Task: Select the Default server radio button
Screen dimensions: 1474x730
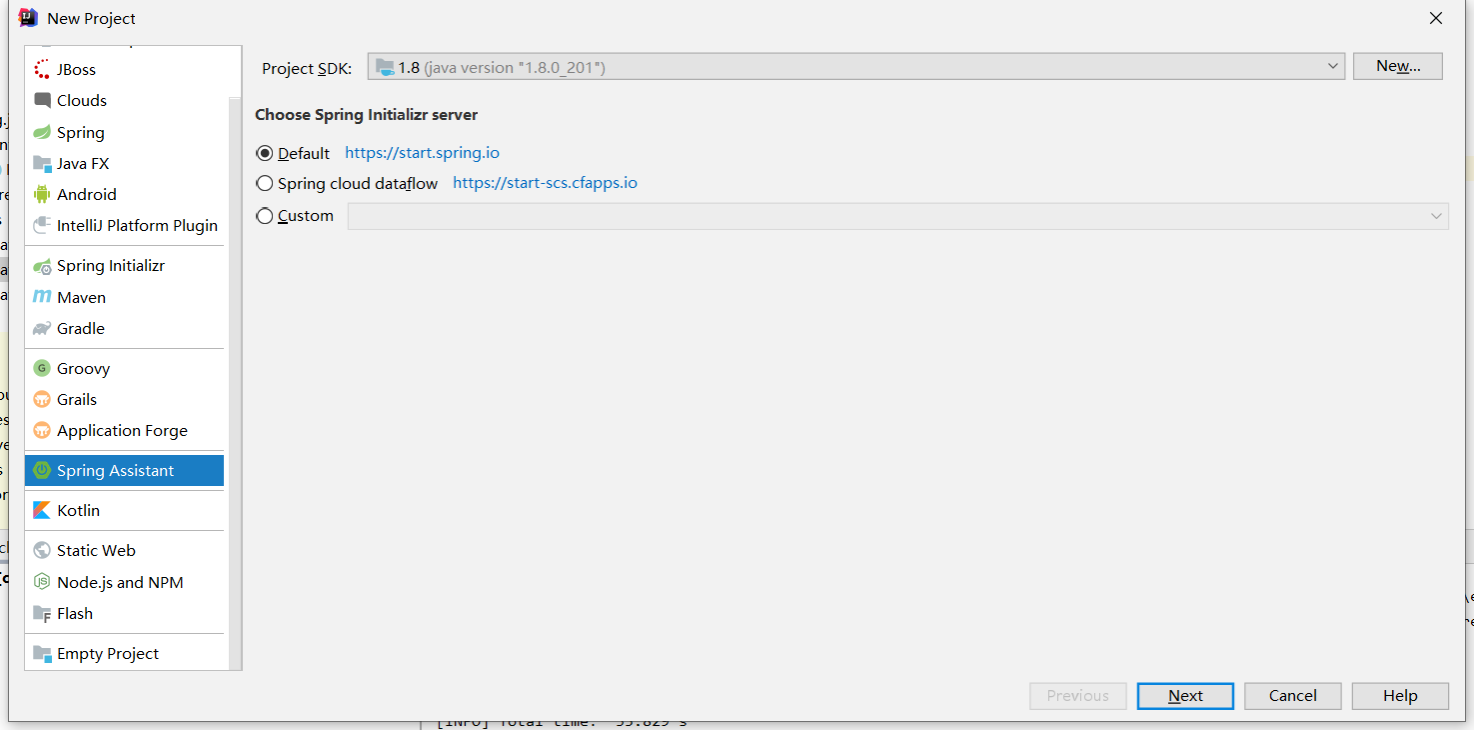Action: [265, 154]
